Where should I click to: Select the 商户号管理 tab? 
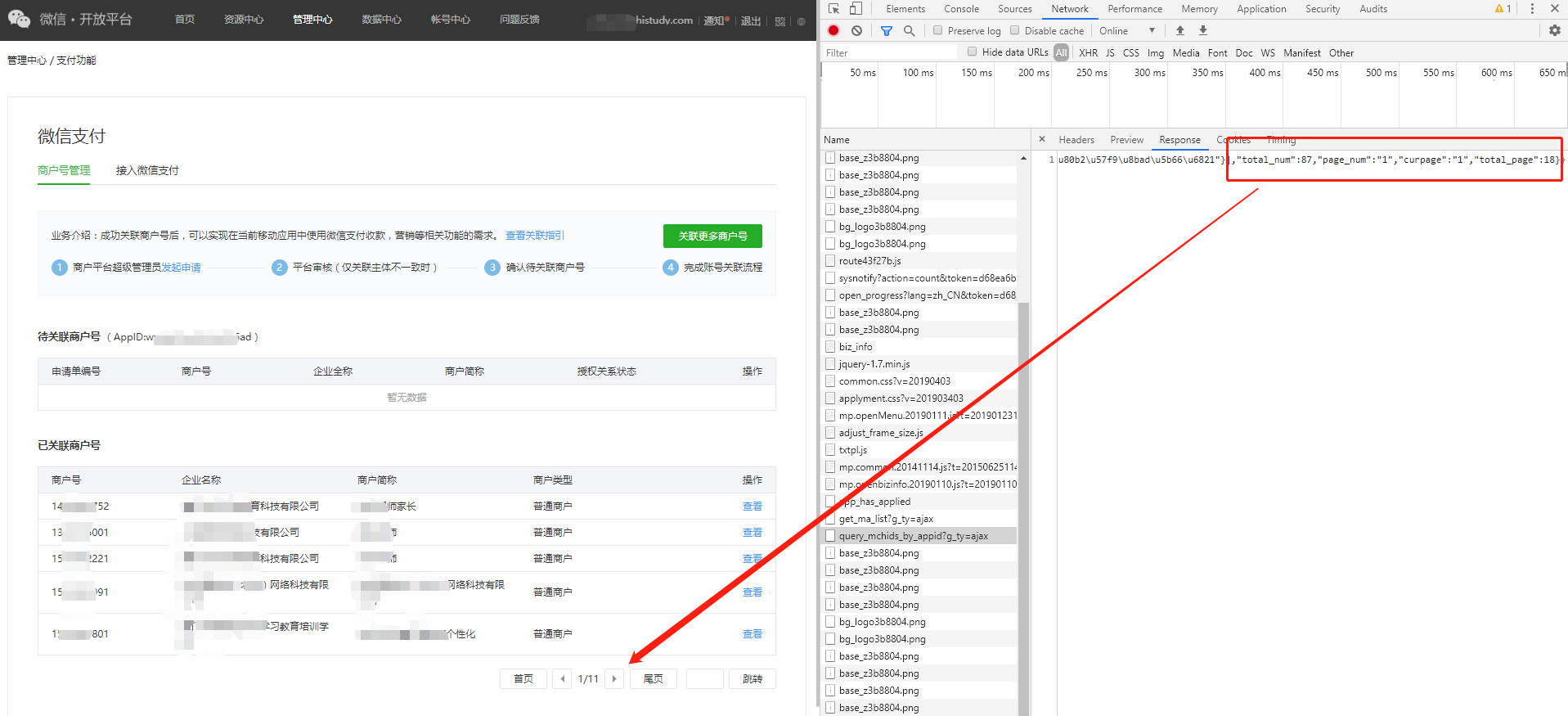tap(64, 170)
